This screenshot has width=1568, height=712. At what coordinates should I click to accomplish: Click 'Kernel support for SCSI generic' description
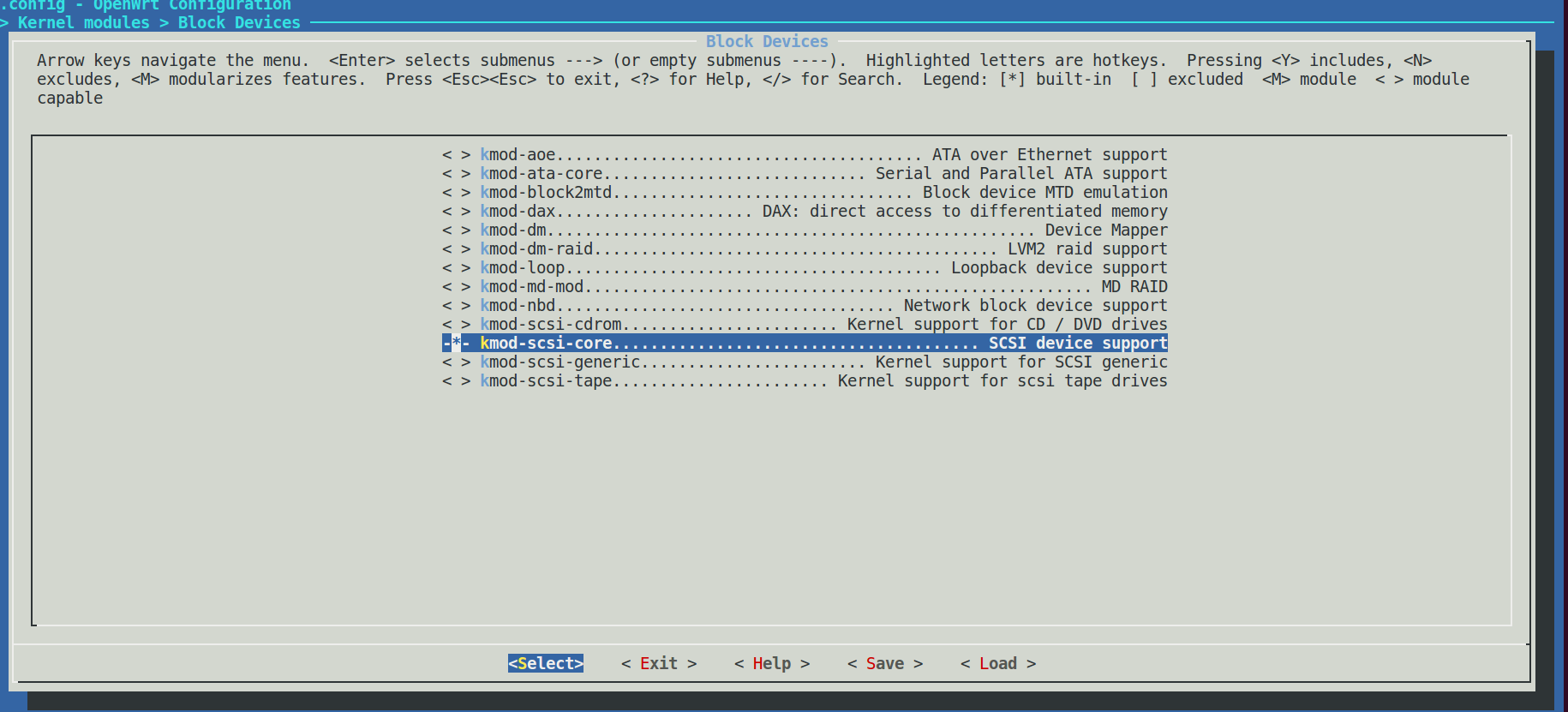(1021, 362)
